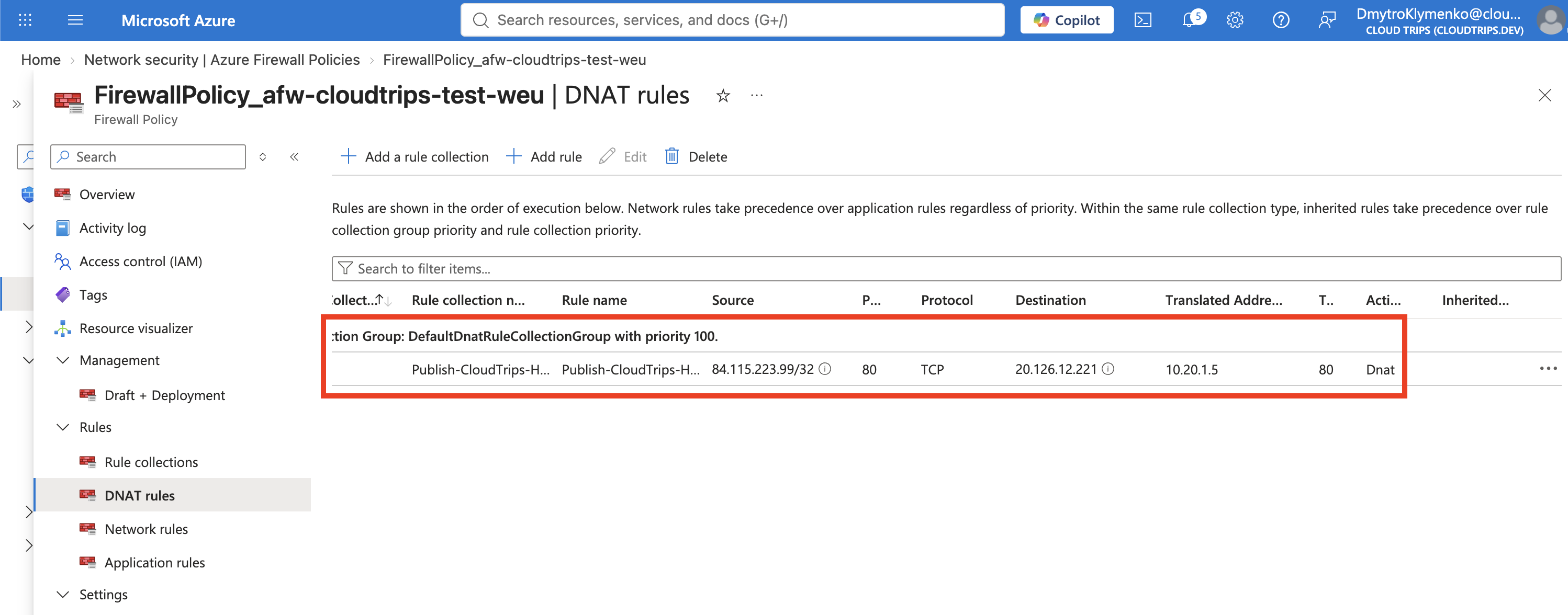Viewport: 1568px width, 615px height.
Task: Click Protocol column header
Action: [x=947, y=301]
